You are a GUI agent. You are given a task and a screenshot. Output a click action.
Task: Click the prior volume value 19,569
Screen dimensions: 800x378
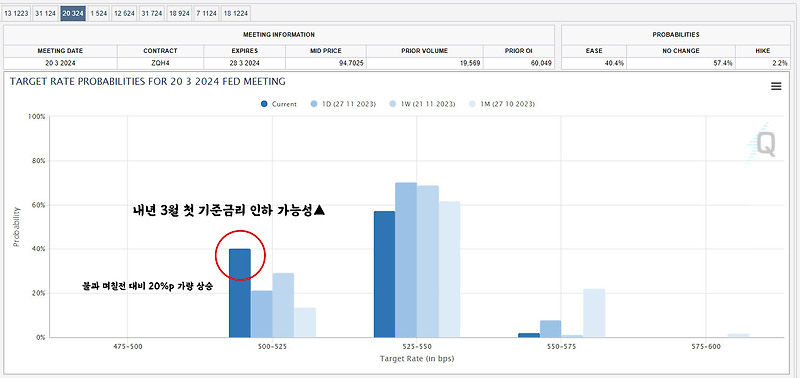[x=470, y=63]
